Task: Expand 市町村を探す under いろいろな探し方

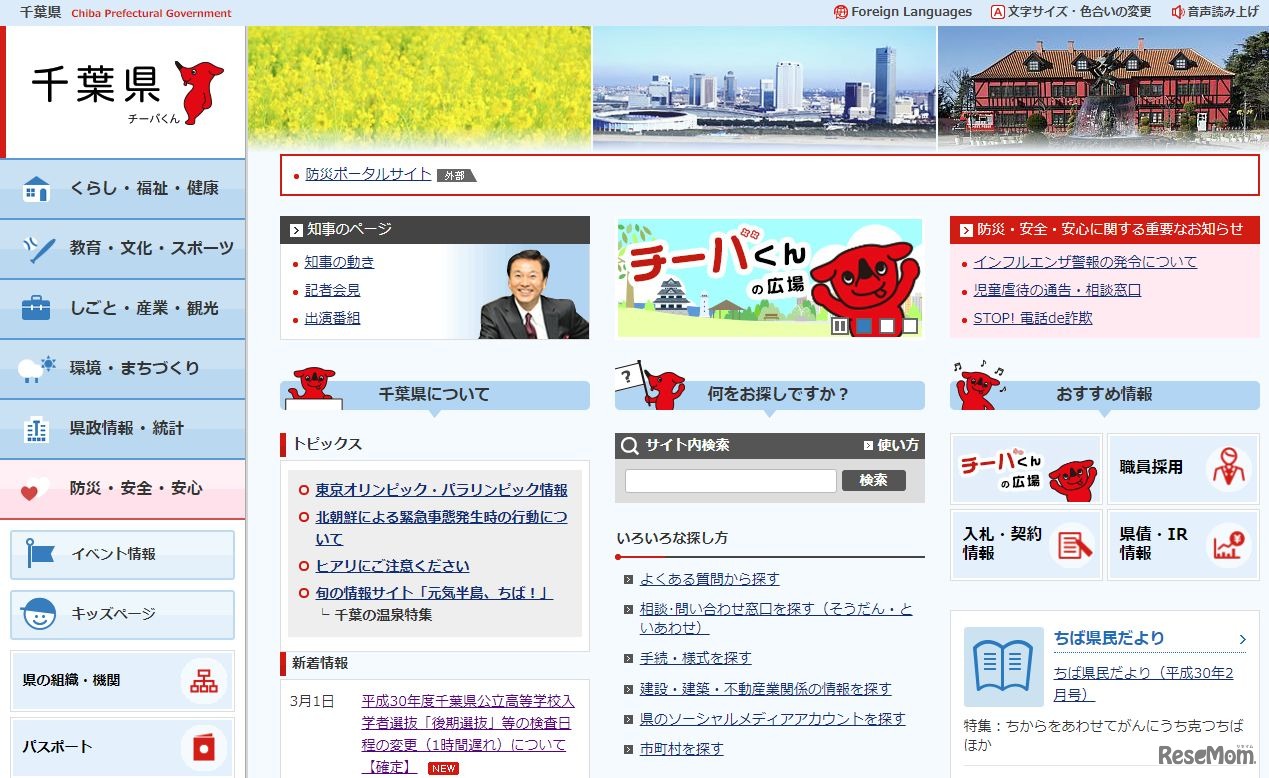Action: 681,748
